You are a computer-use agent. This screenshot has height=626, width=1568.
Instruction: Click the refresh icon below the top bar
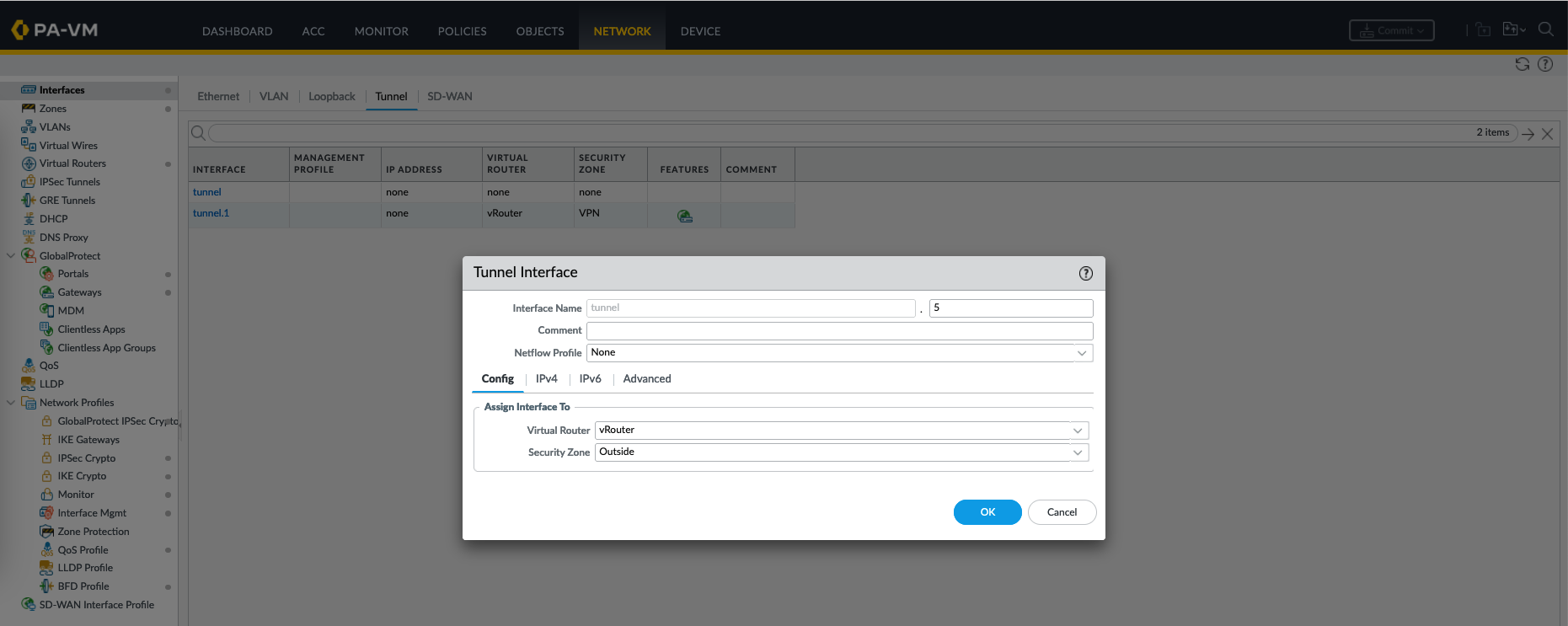1522,64
